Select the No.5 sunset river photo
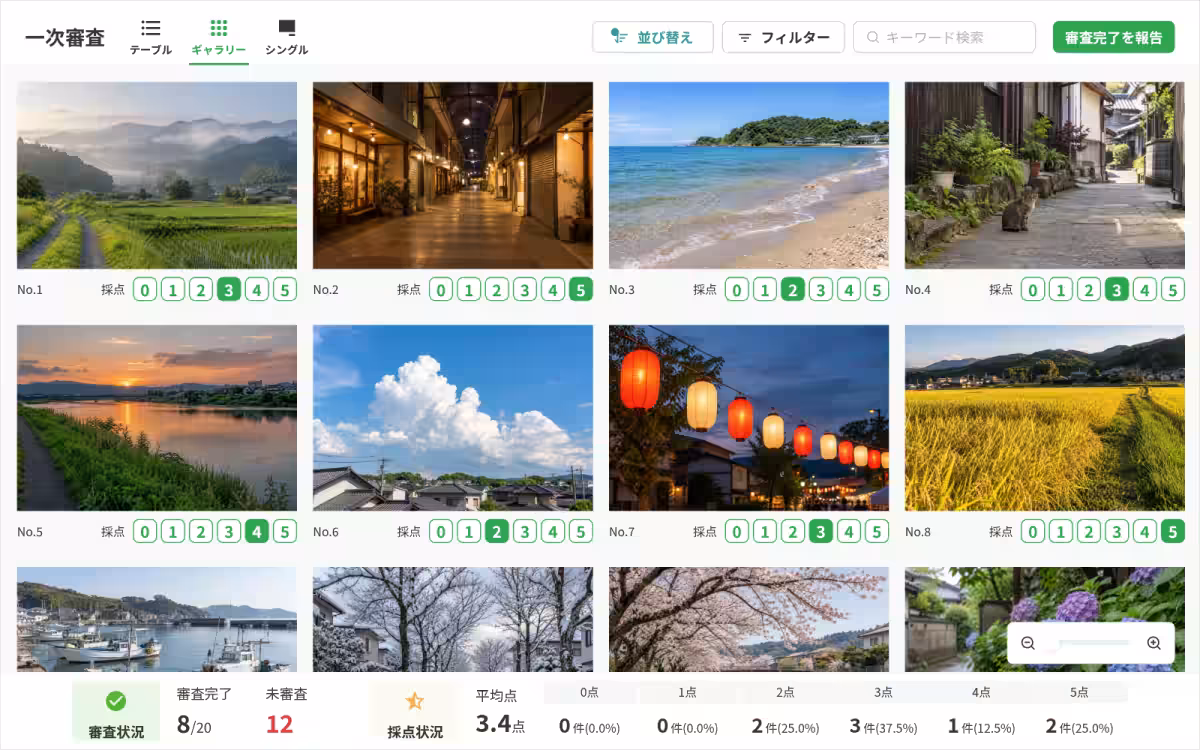Screen dimensions: 1200x750 click(157, 418)
